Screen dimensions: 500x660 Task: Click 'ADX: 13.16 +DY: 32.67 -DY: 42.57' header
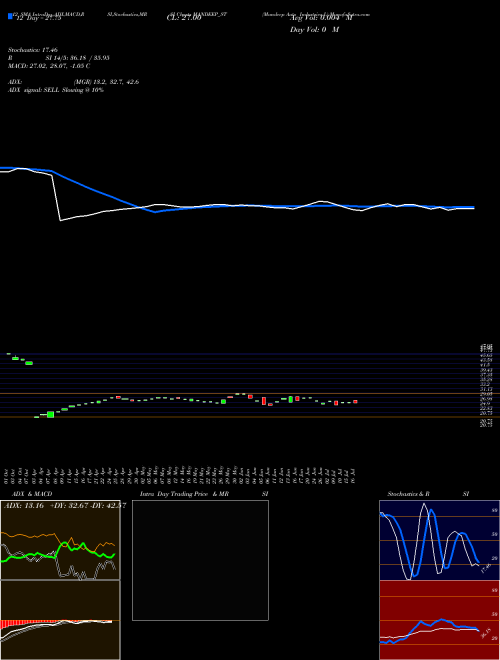click(x=65, y=506)
